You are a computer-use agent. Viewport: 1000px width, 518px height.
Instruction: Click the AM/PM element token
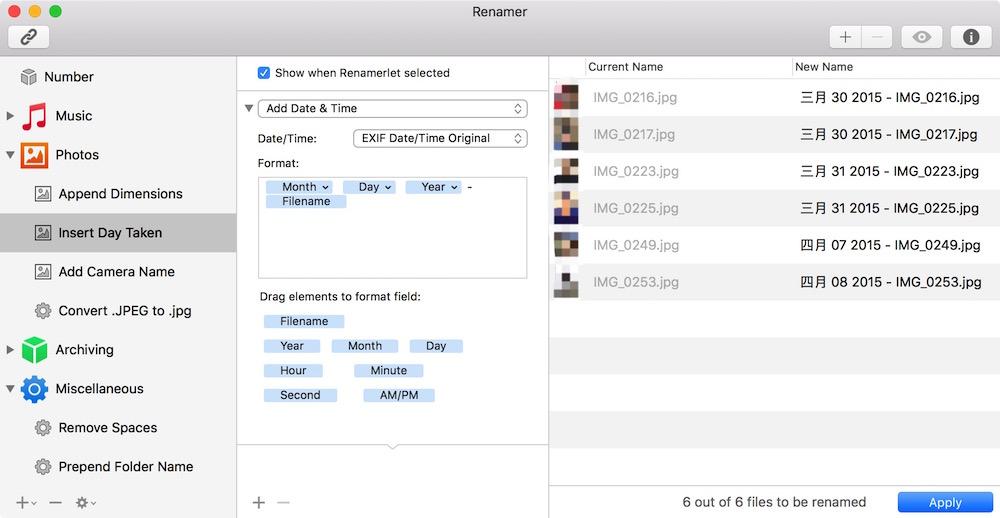click(x=399, y=395)
